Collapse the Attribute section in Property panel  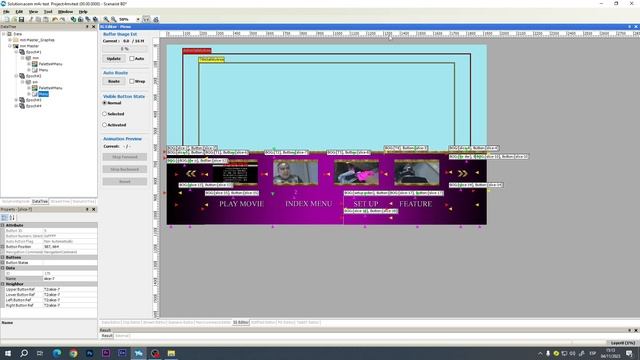point(3,225)
